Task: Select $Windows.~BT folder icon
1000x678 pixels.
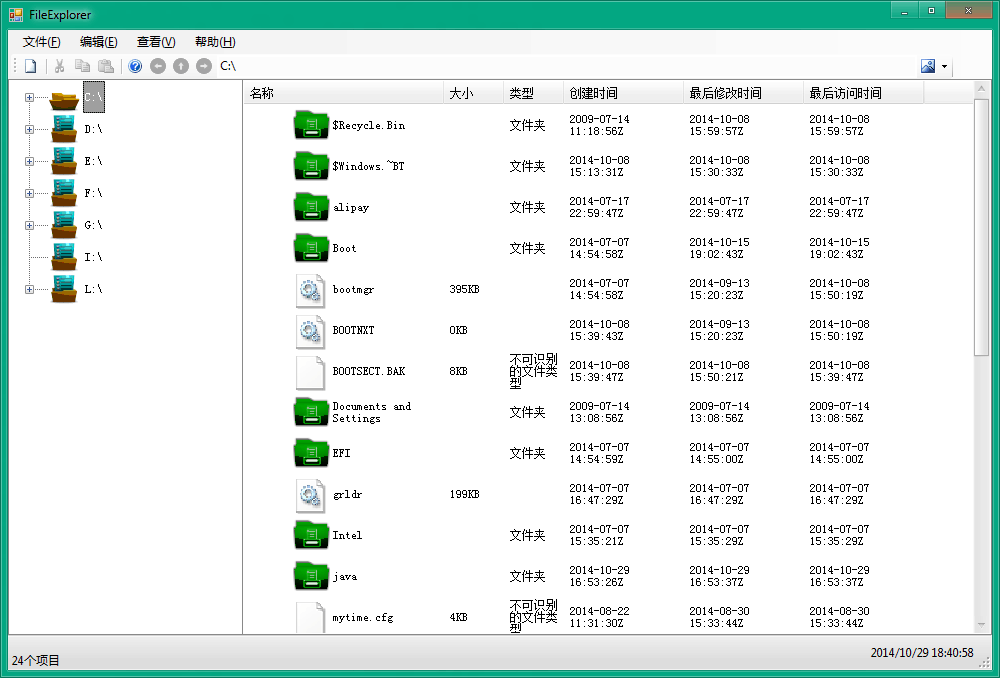Action: (311, 166)
